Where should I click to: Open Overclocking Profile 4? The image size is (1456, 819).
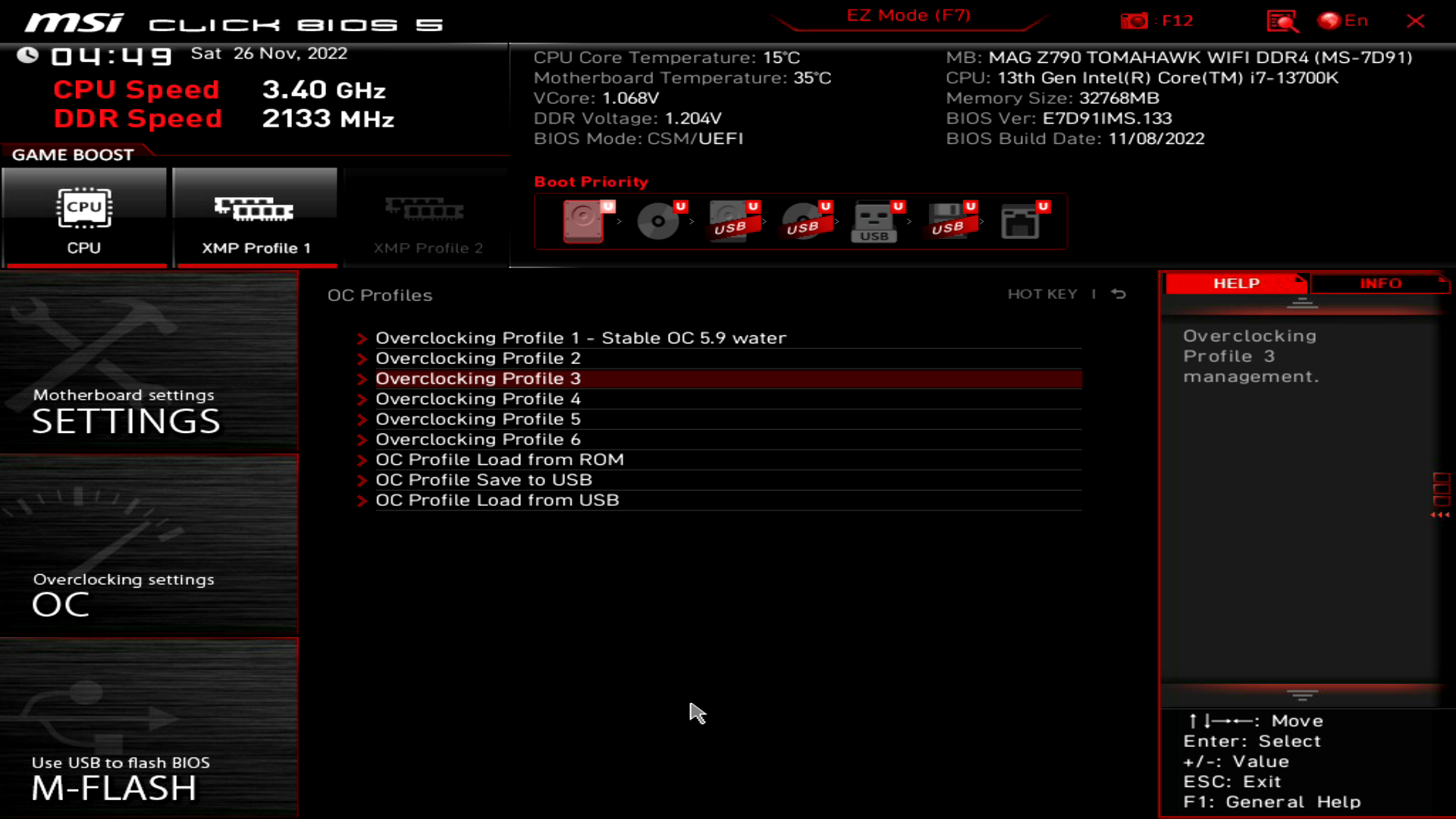(728, 399)
